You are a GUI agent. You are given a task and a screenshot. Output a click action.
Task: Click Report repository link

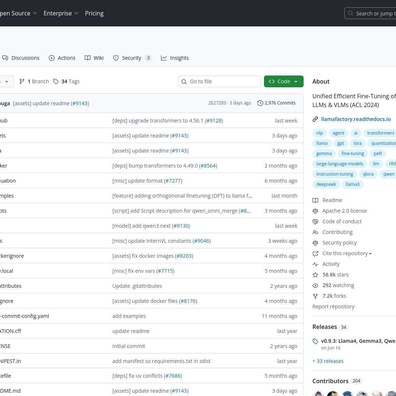coord(333,307)
